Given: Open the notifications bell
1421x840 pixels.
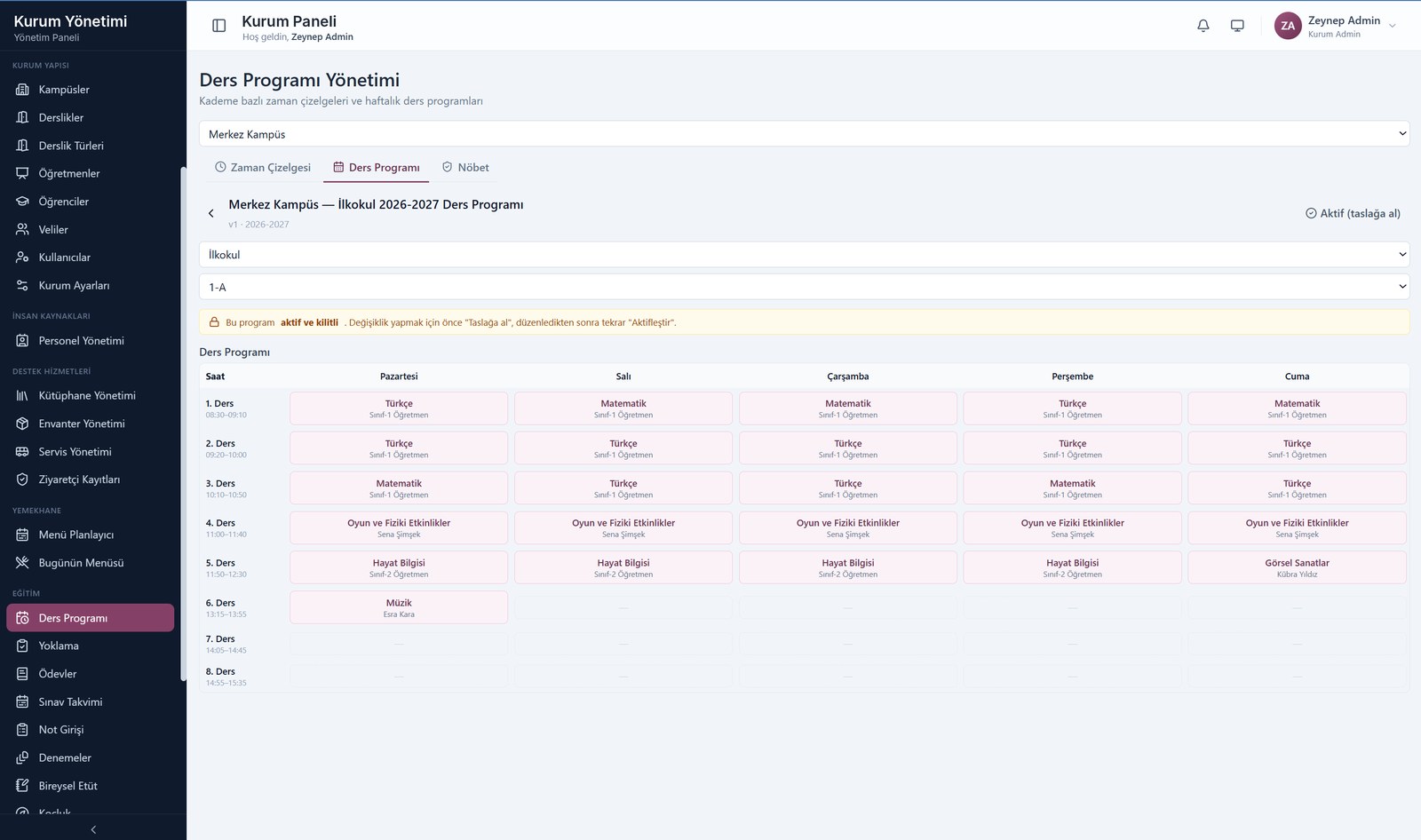Looking at the screenshot, I should tap(1203, 26).
